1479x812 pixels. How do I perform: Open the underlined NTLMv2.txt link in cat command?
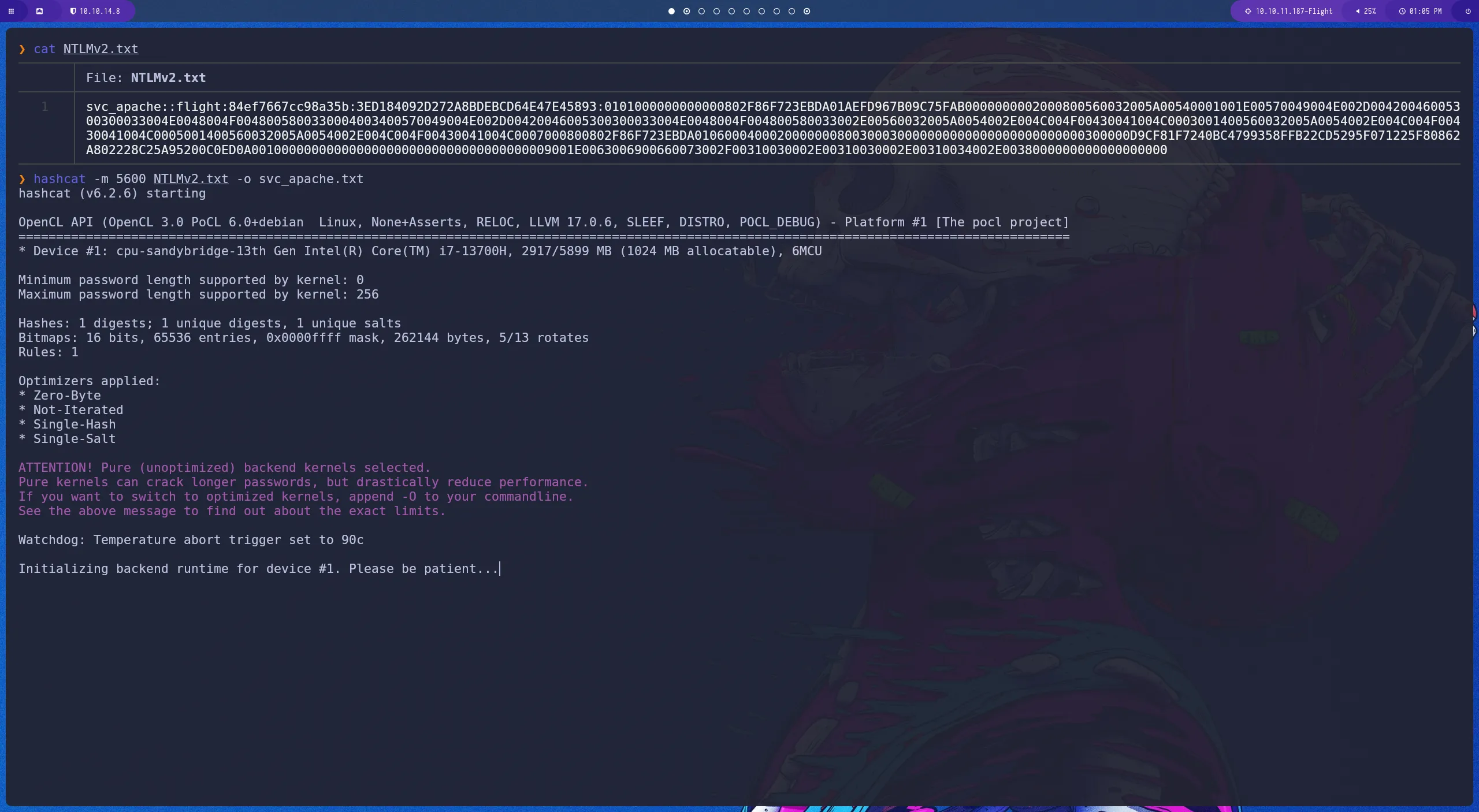click(100, 49)
